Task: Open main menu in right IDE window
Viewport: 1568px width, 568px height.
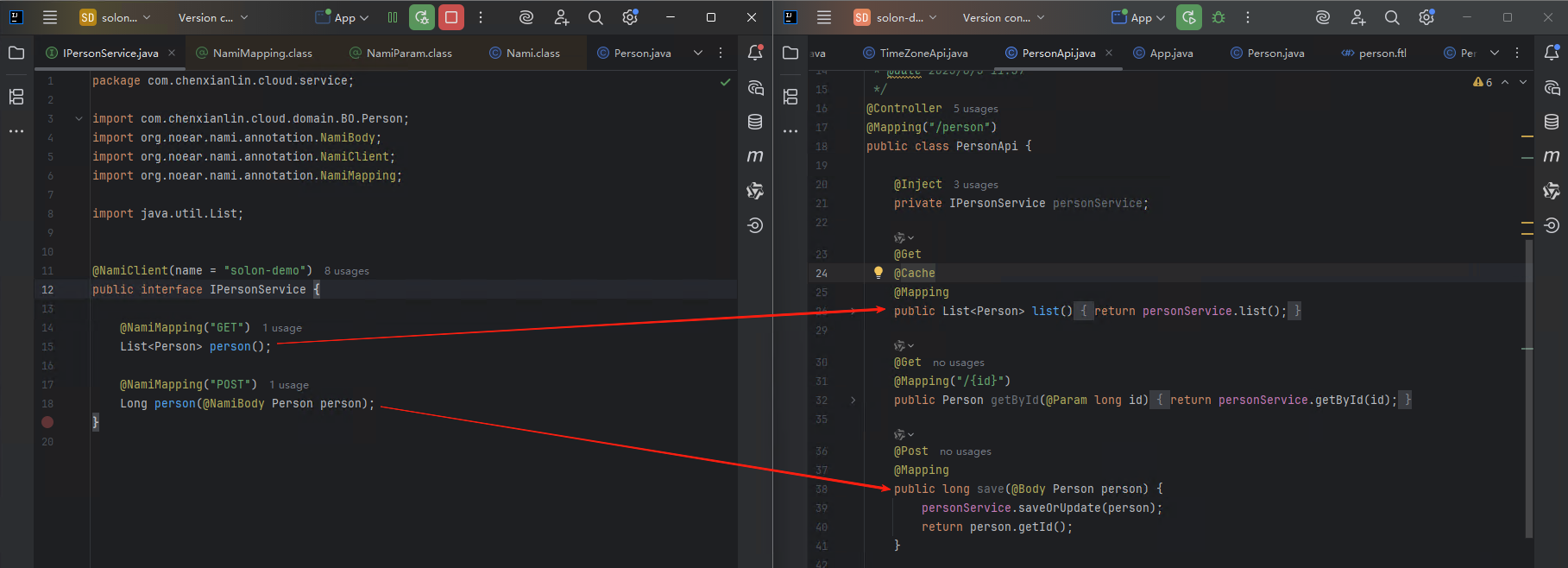Action: click(824, 17)
